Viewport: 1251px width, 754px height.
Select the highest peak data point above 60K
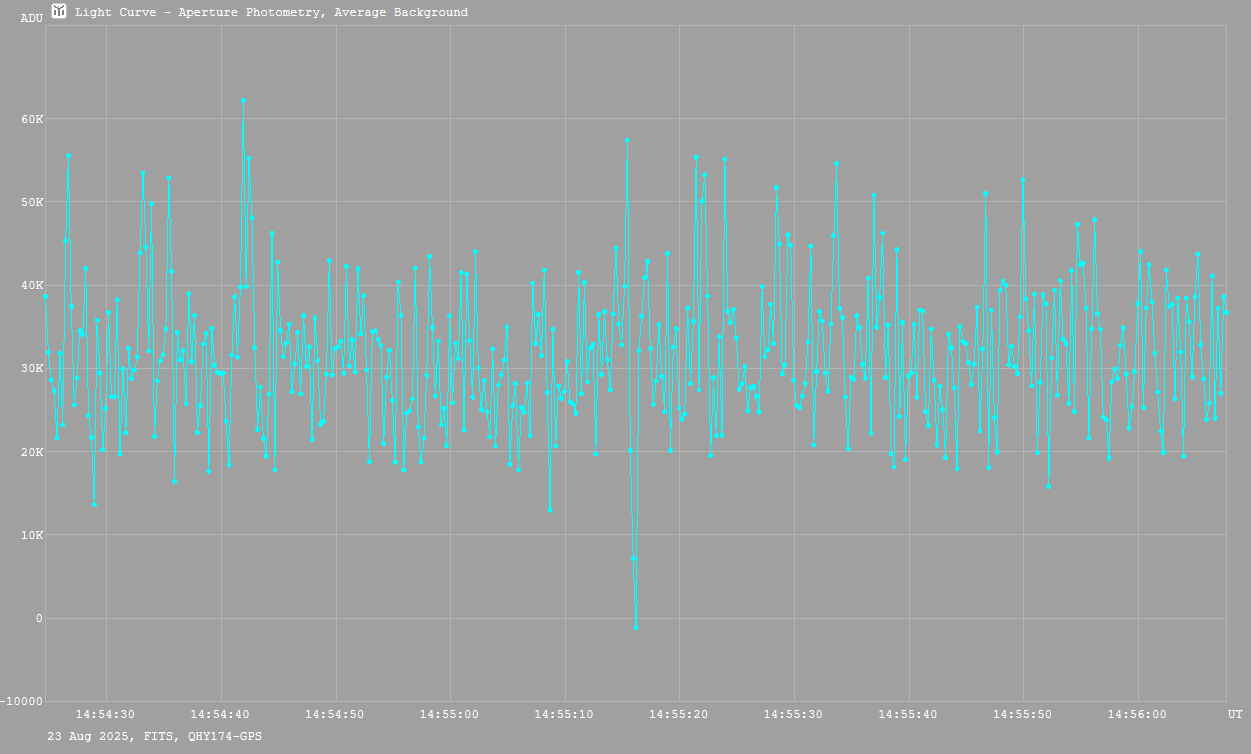click(x=243, y=101)
